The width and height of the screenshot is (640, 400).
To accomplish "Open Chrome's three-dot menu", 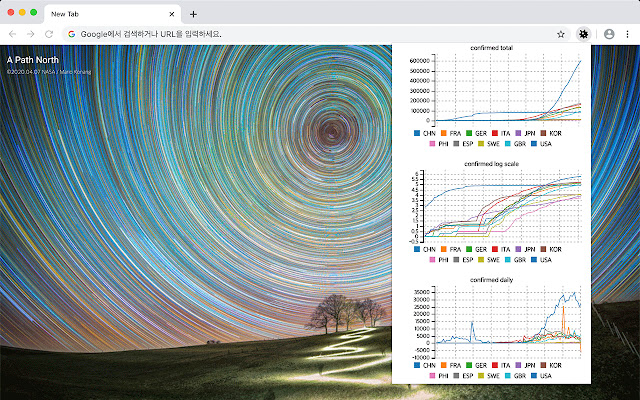I will 627,34.
